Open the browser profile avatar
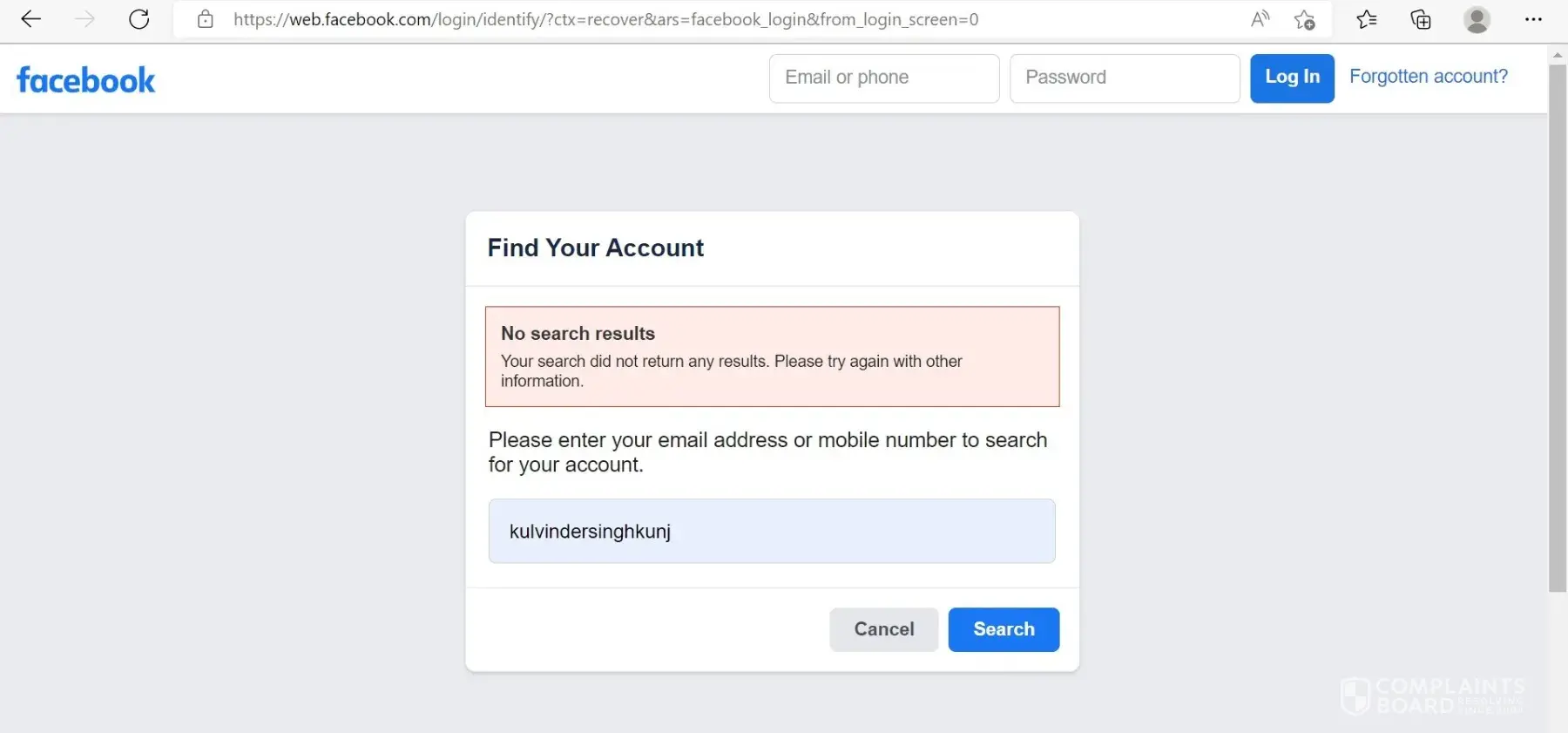 [x=1477, y=19]
